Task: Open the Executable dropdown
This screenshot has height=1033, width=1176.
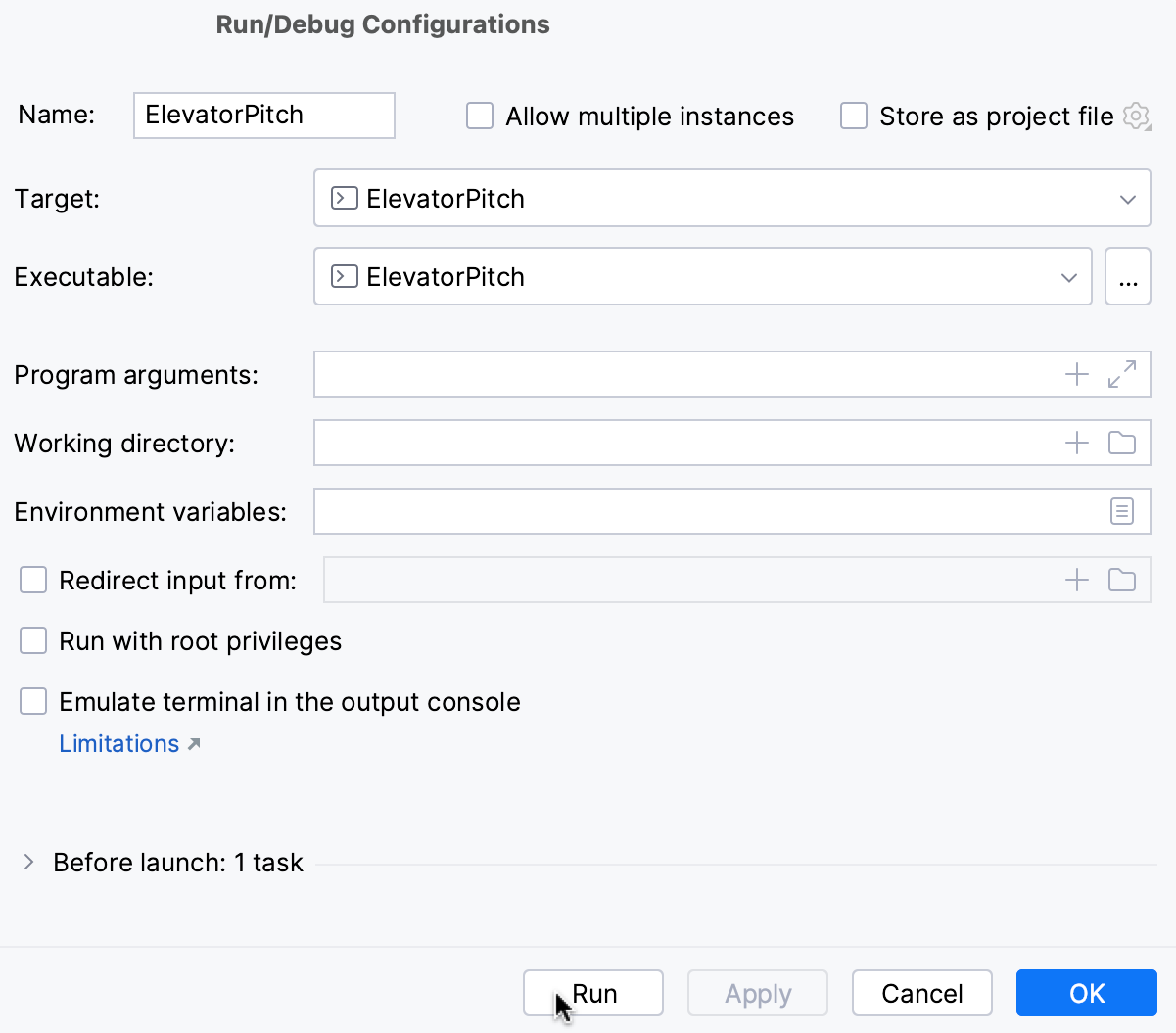Action: 1069,276
